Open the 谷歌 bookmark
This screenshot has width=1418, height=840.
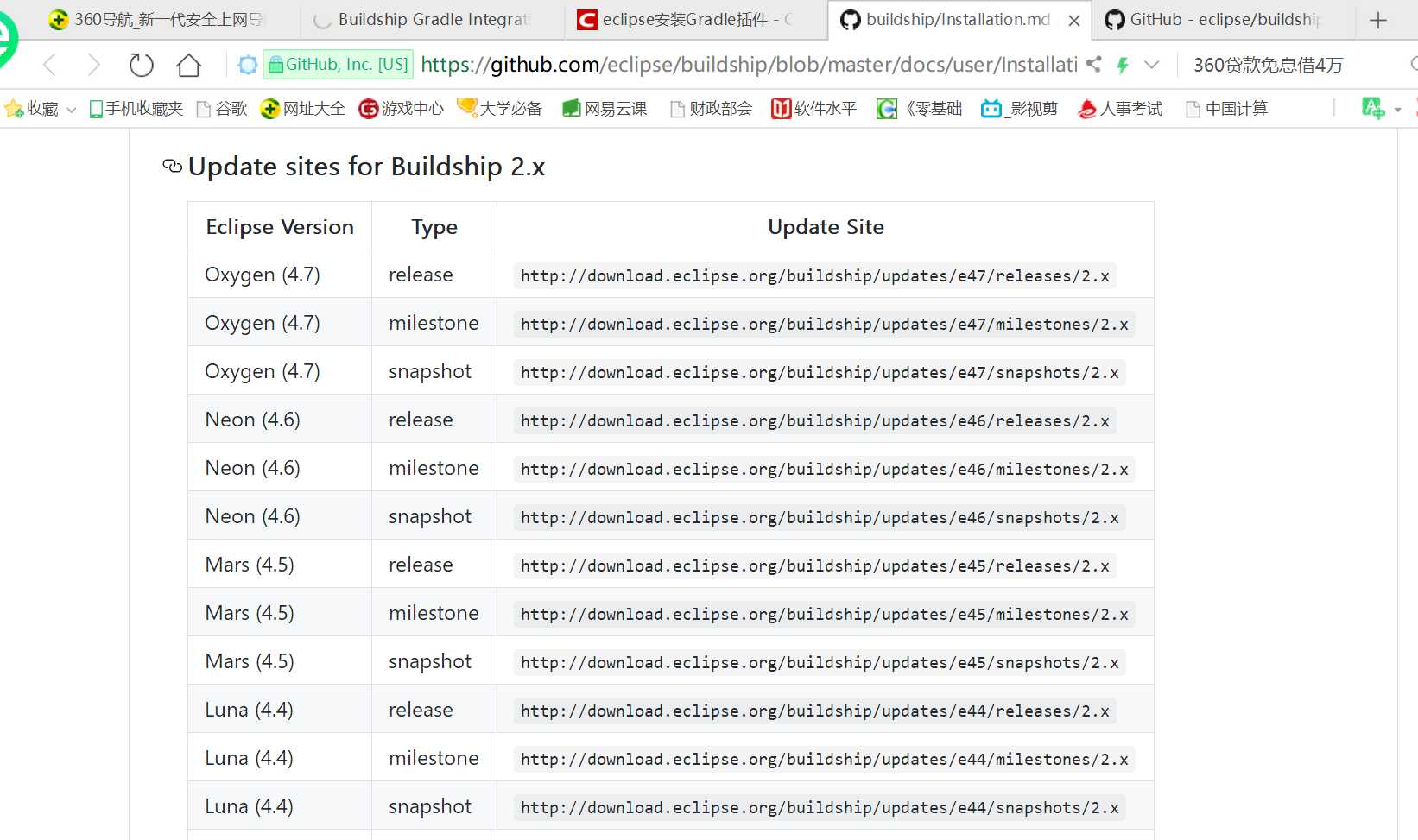222,109
